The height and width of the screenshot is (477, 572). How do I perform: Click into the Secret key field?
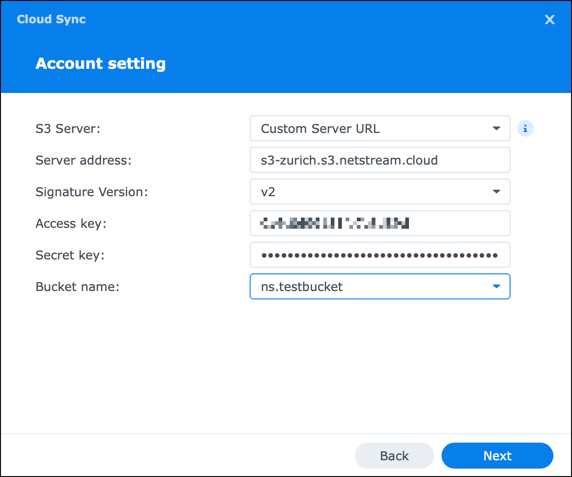pos(380,255)
